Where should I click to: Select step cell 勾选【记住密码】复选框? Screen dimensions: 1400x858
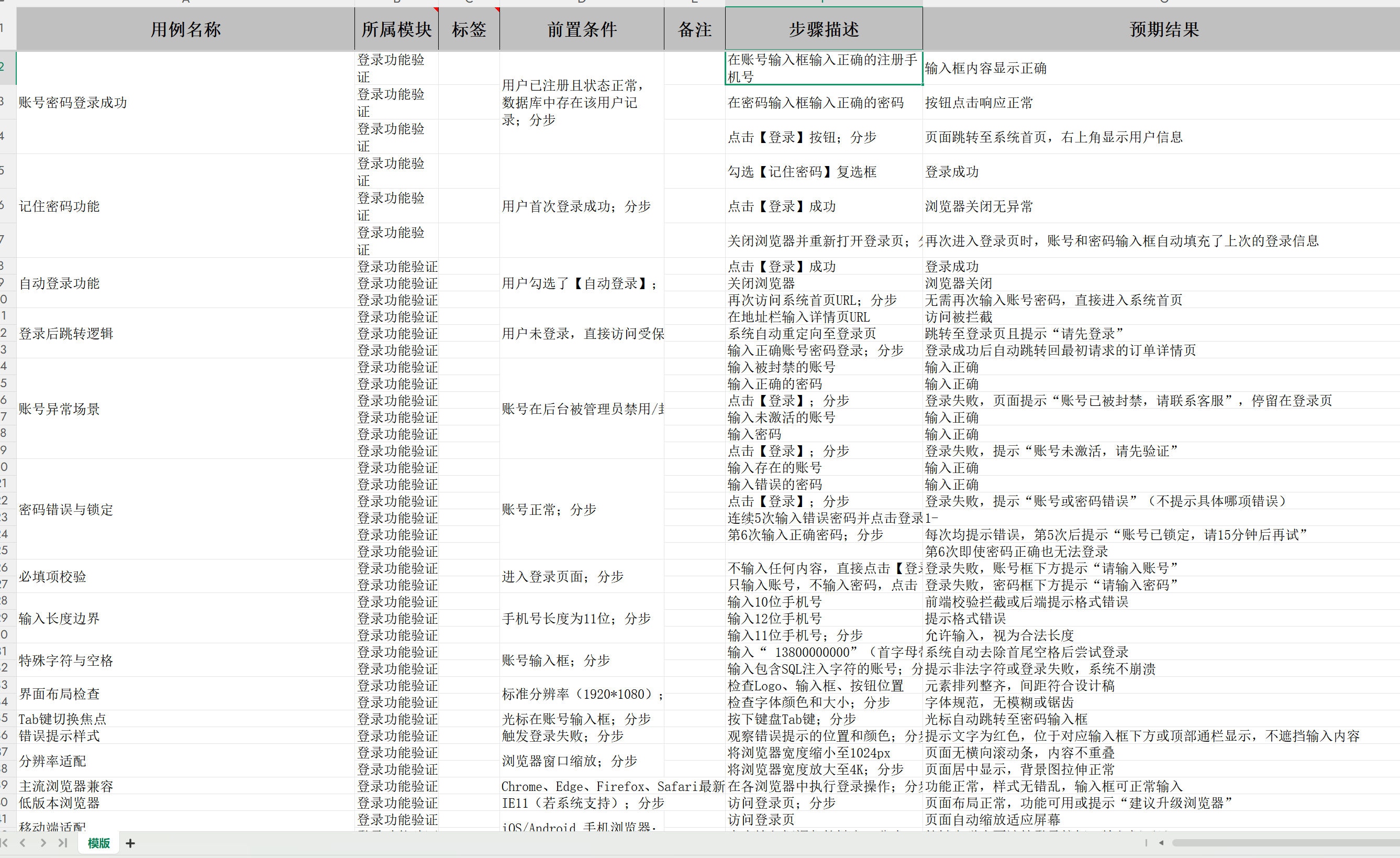click(x=824, y=172)
